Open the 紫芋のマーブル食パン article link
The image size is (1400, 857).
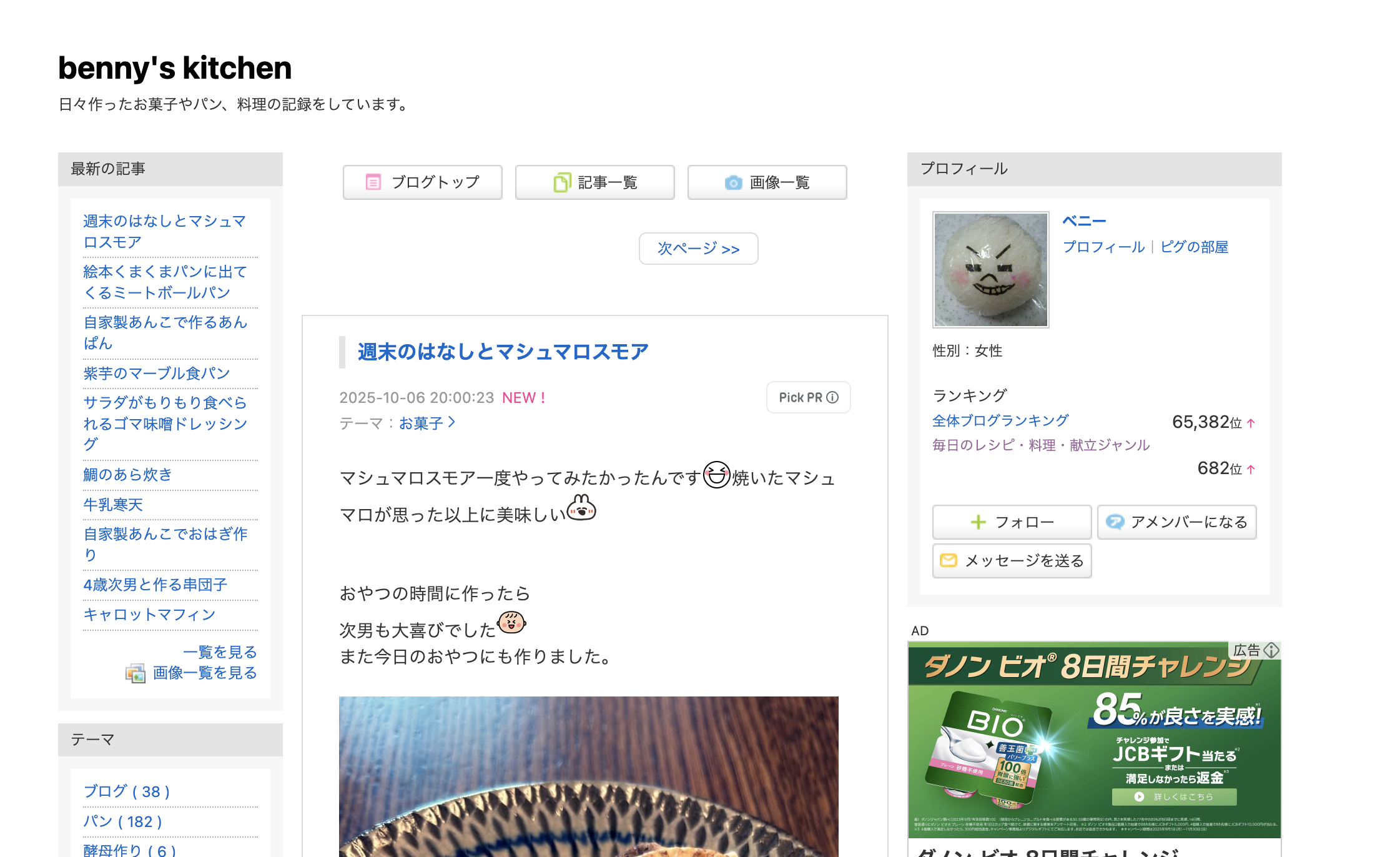[x=157, y=374]
